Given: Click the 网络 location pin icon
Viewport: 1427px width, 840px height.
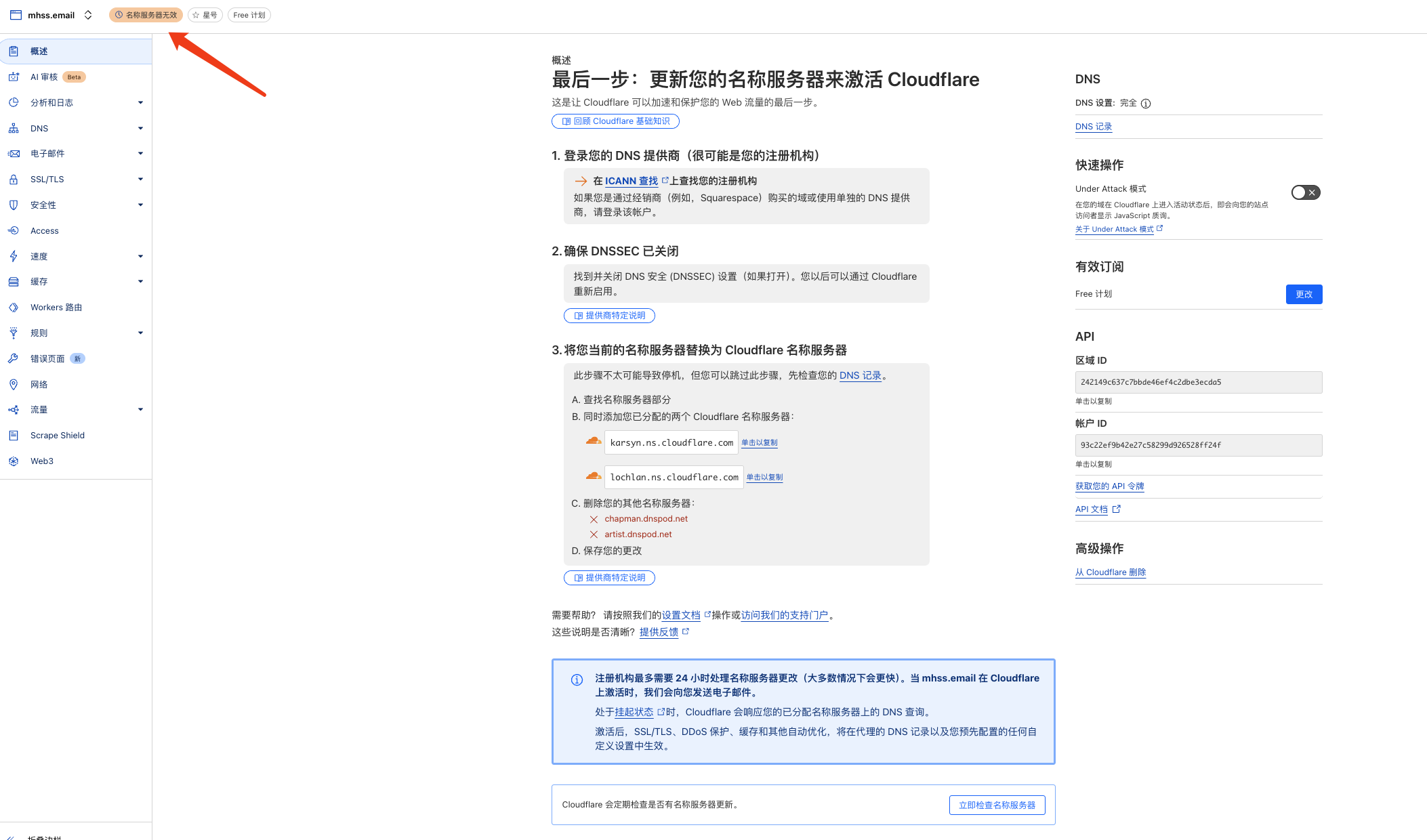Looking at the screenshot, I should (x=14, y=384).
